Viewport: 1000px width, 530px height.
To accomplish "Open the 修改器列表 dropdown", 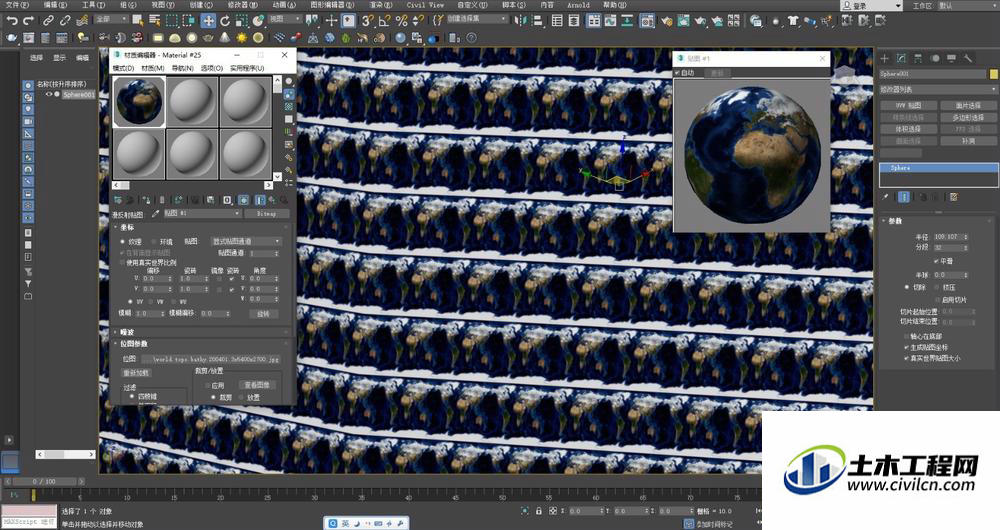I will point(938,89).
